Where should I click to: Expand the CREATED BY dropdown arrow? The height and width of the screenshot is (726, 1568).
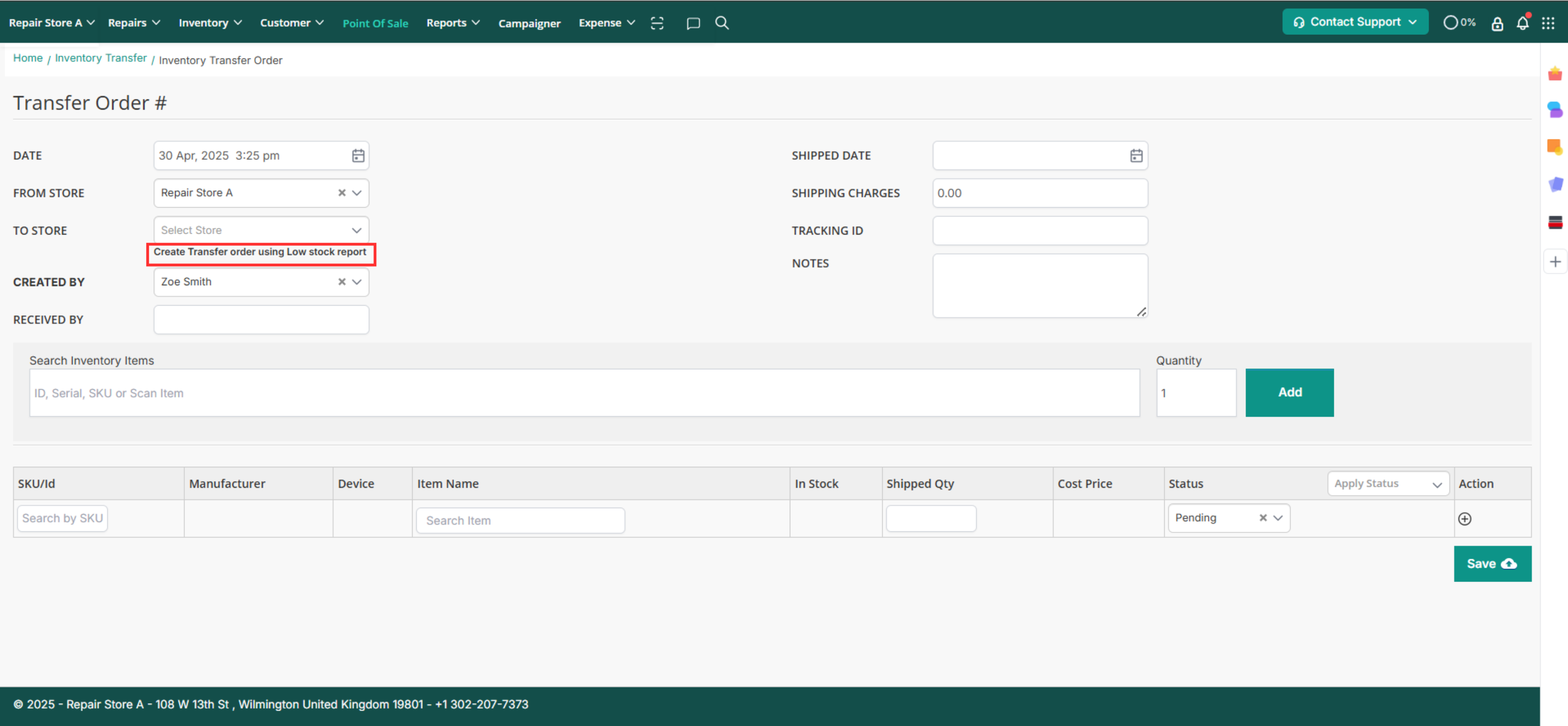coord(357,282)
